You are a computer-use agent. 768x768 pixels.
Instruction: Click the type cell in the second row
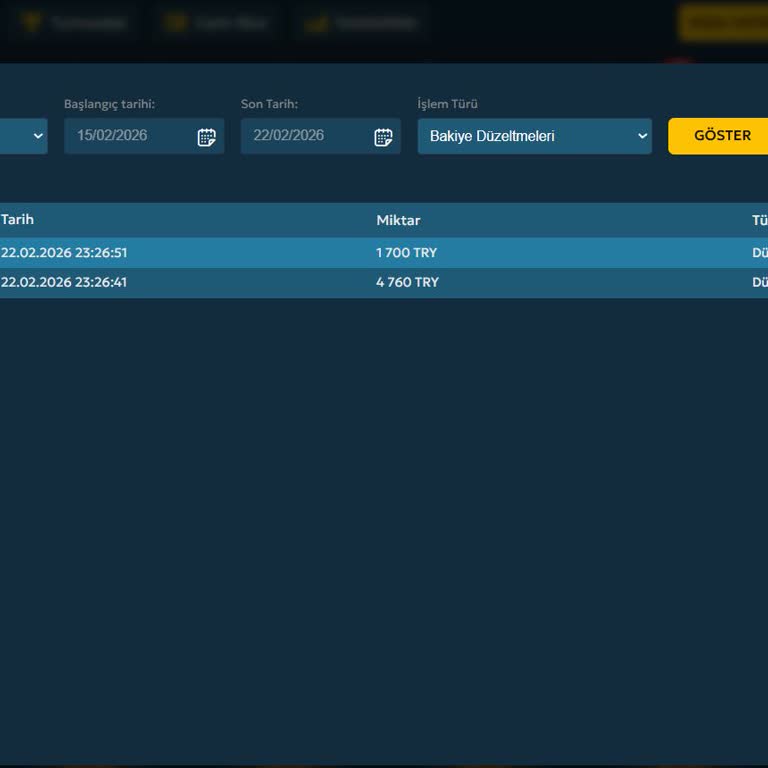click(x=759, y=282)
